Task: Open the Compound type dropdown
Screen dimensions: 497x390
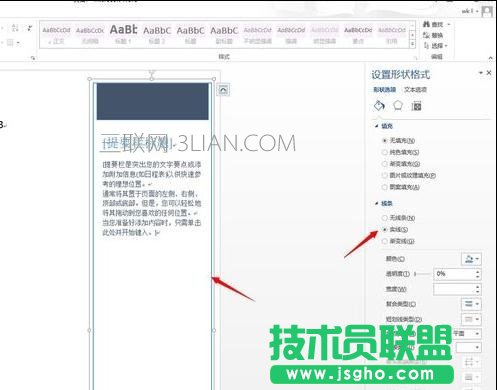Action: (x=471, y=304)
